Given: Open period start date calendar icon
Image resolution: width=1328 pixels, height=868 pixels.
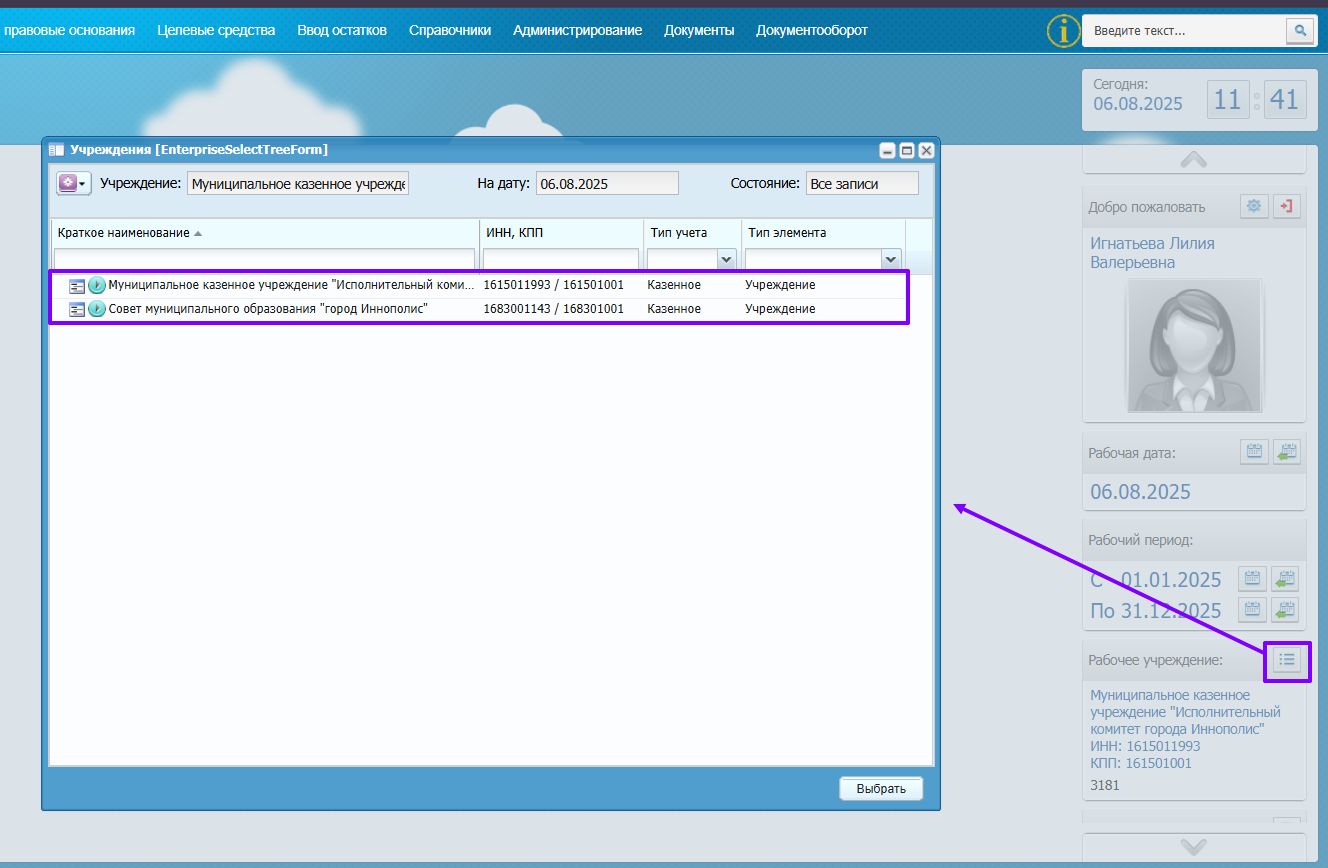Looking at the screenshot, I should tap(1252, 578).
